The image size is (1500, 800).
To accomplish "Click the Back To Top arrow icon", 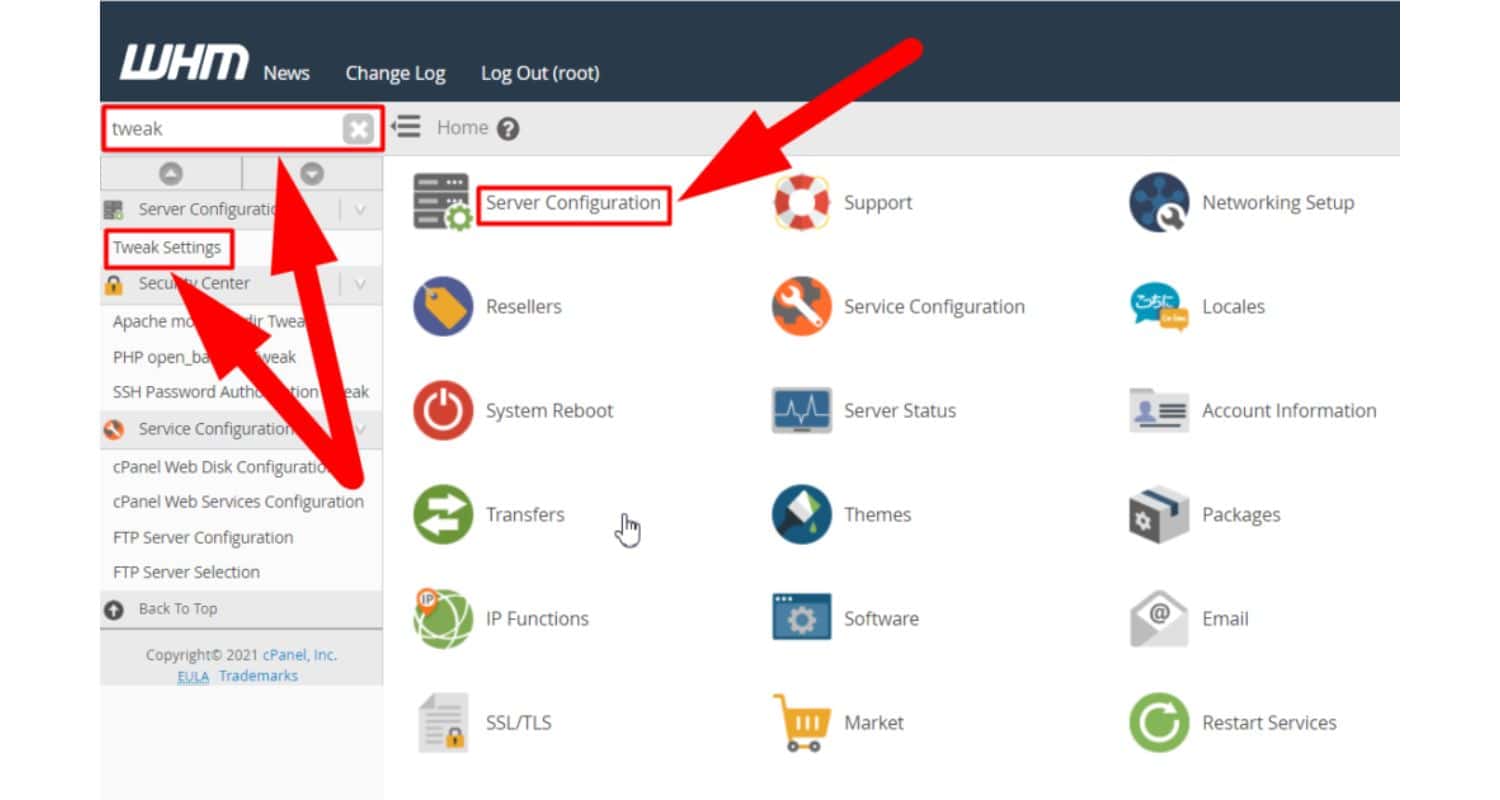I will click(x=114, y=609).
